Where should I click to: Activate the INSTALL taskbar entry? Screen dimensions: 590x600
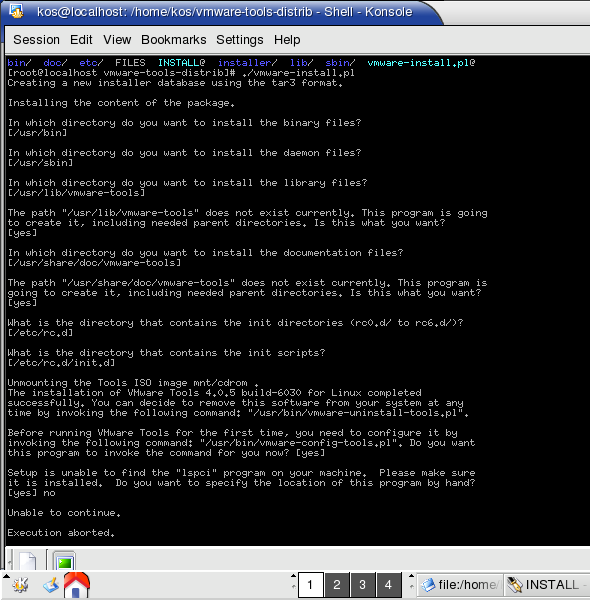tap(547, 585)
